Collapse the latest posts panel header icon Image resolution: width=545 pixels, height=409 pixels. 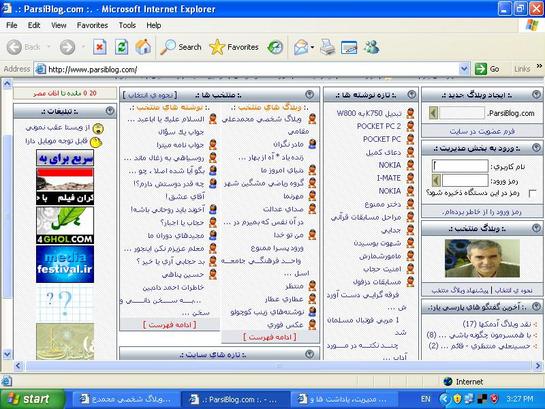tap(412, 94)
